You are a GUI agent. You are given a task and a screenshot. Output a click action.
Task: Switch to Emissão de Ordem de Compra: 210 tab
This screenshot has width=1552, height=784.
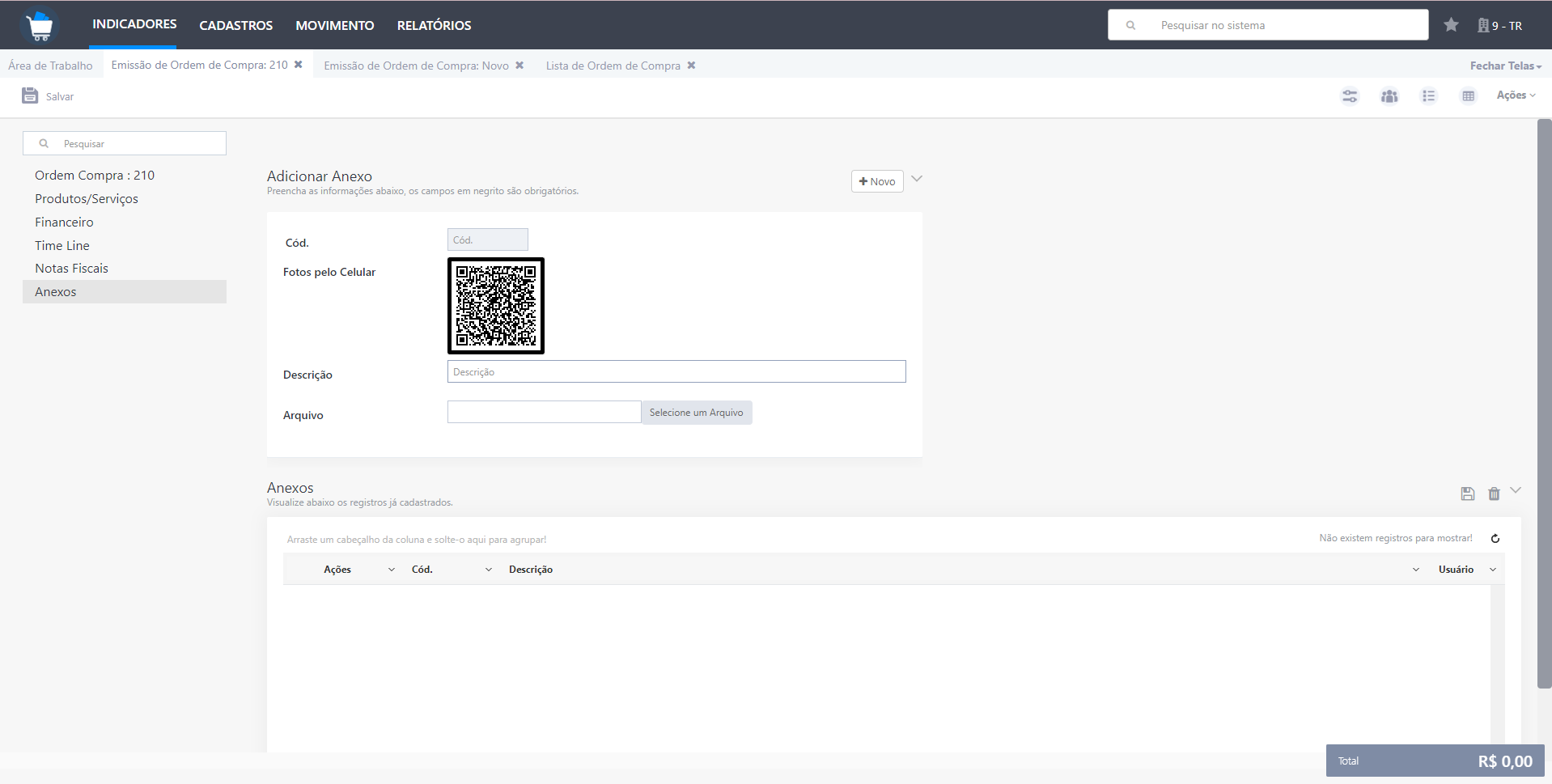click(x=199, y=65)
